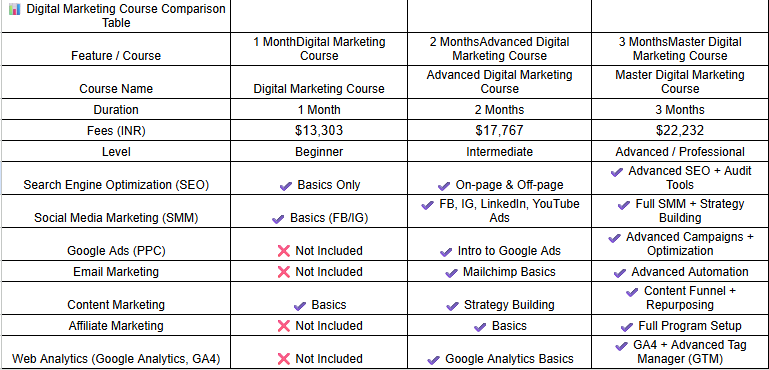Click checkmark beside Google Analytics Basics
Screen dimensions: 769x370
pos(434,360)
